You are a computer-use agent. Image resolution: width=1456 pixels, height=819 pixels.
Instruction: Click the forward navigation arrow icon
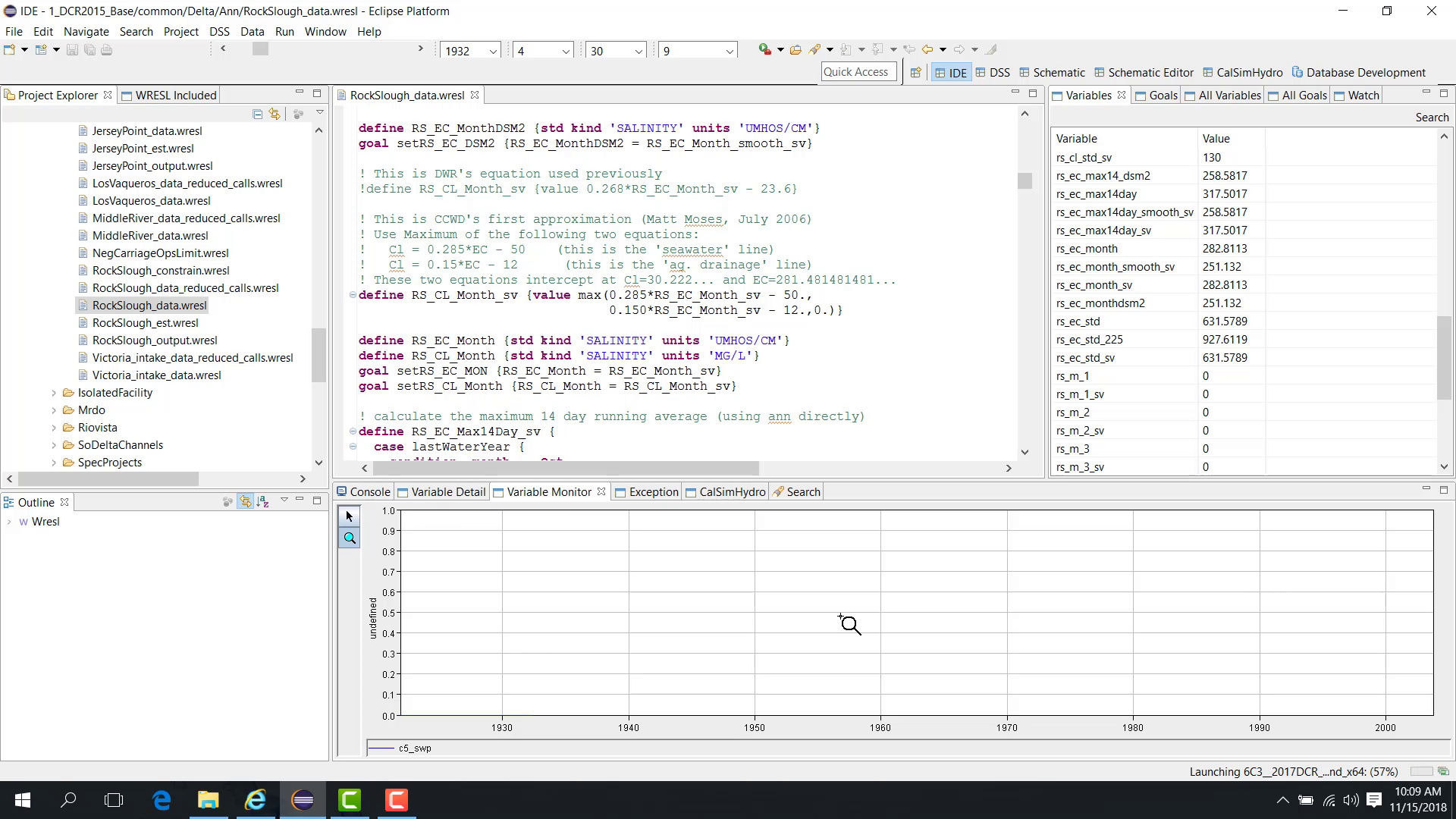[959, 50]
